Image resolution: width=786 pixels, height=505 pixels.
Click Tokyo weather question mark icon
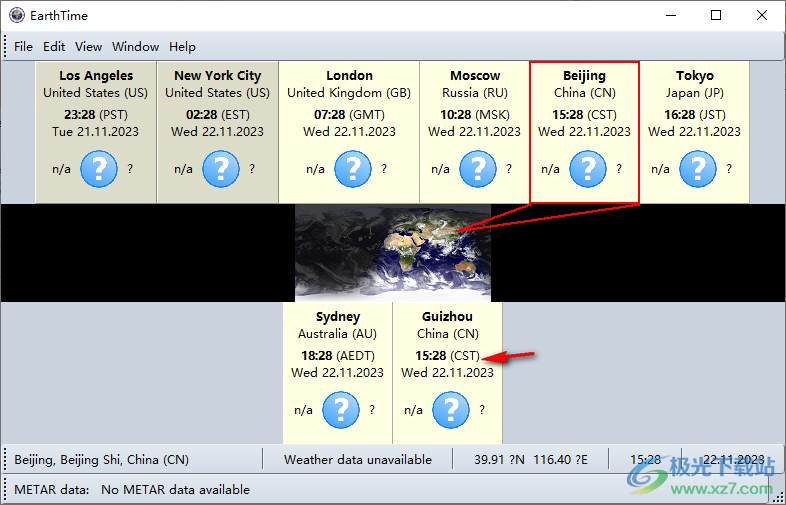tap(698, 169)
